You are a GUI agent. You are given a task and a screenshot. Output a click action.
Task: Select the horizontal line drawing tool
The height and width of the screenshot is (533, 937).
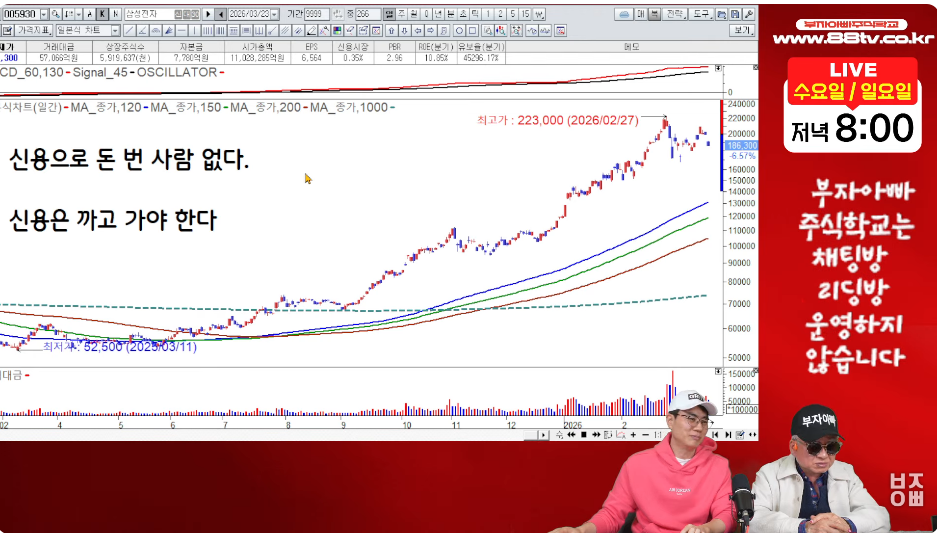(181, 30)
